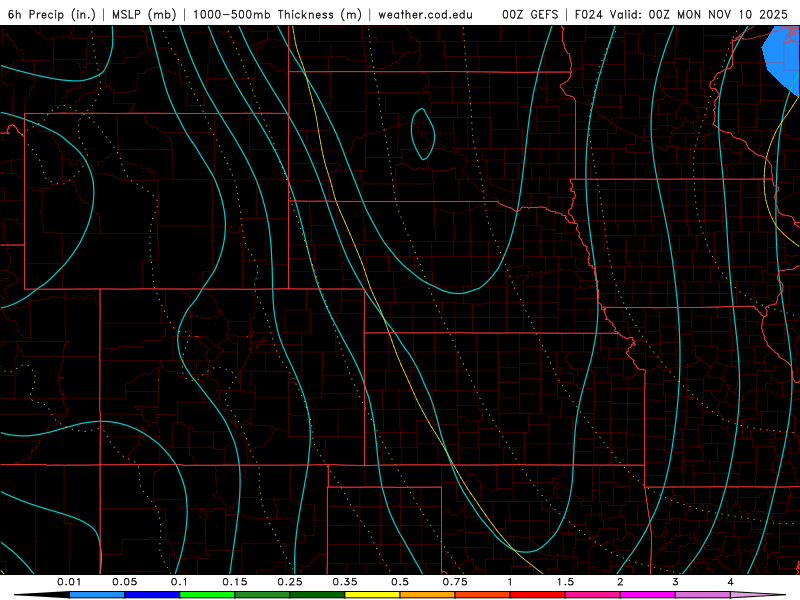Click the legend value 2
Viewport: 800px width, 600px height.
pos(620,582)
